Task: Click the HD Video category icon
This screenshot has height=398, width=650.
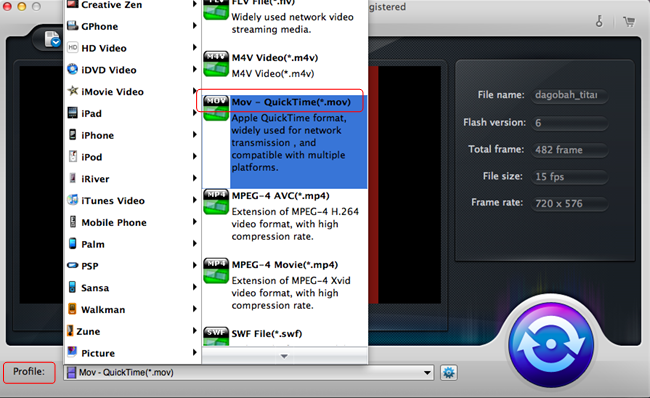Action: [x=73, y=47]
